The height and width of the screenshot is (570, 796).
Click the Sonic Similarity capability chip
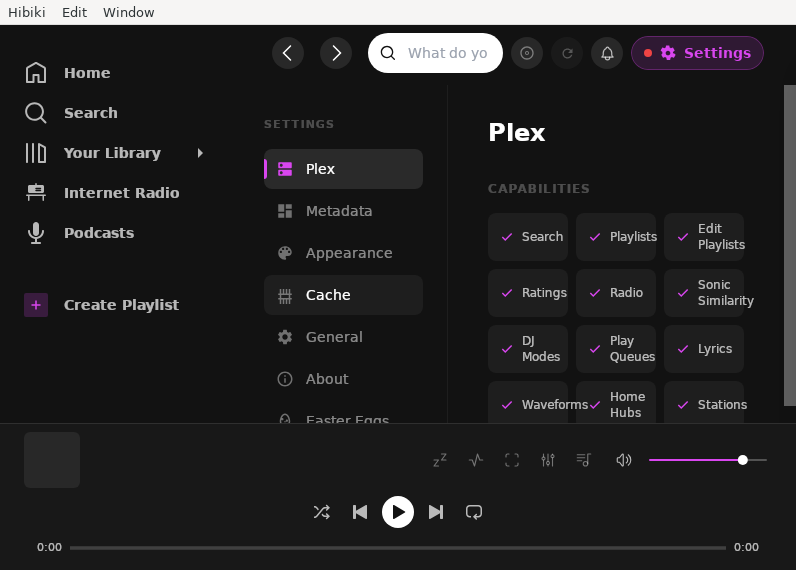[704, 293]
